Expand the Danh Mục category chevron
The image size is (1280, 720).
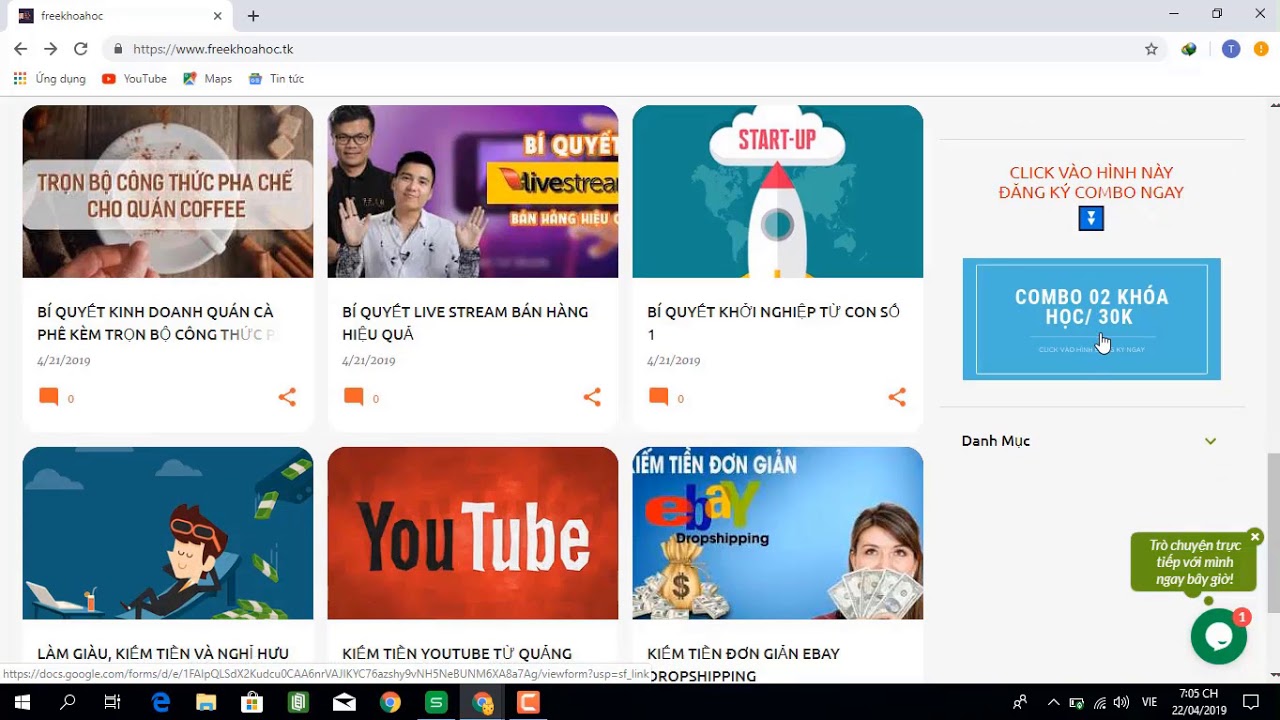[1210, 441]
